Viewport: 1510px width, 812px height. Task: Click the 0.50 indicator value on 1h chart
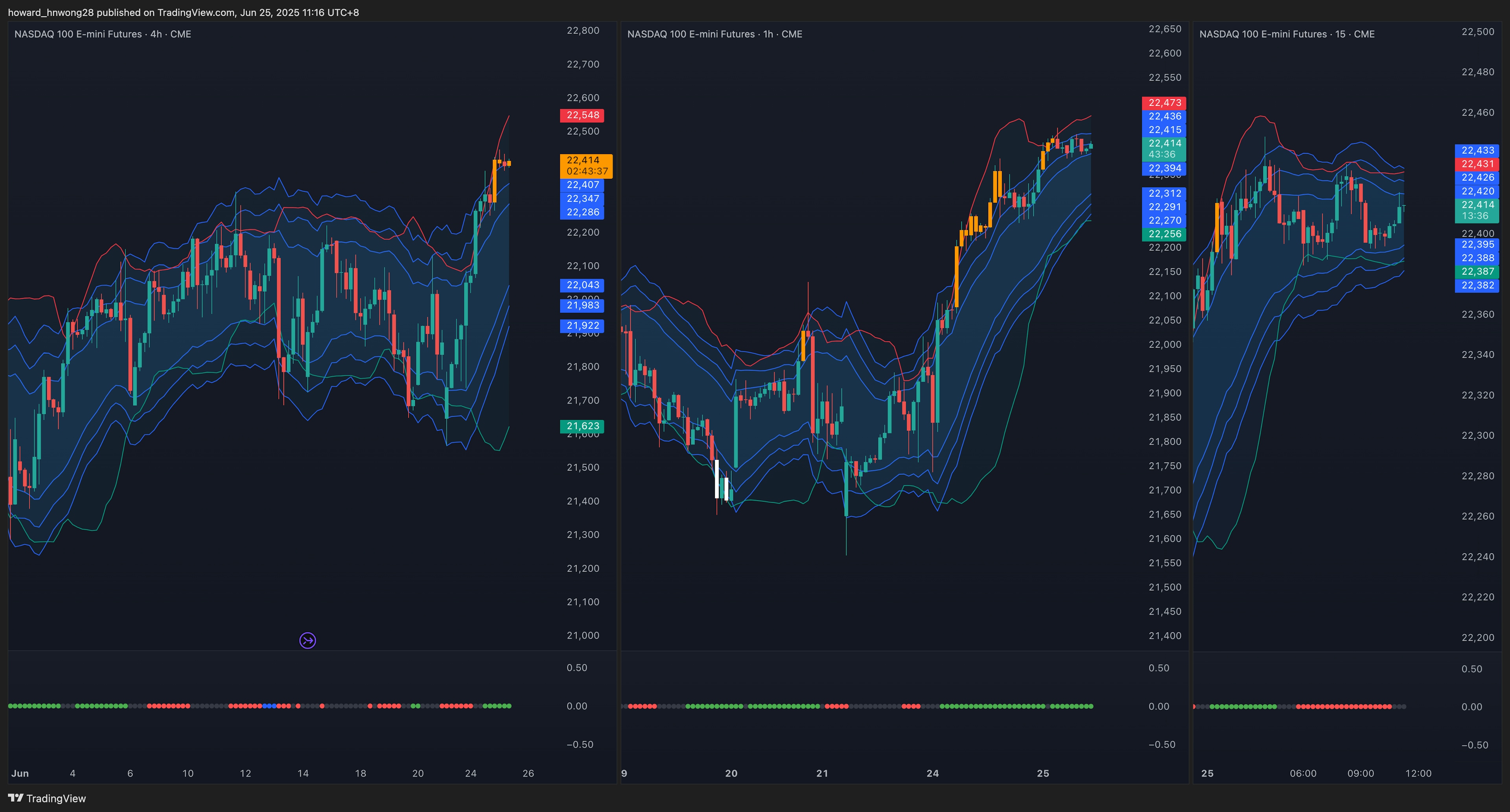pyautogui.click(x=1159, y=668)
